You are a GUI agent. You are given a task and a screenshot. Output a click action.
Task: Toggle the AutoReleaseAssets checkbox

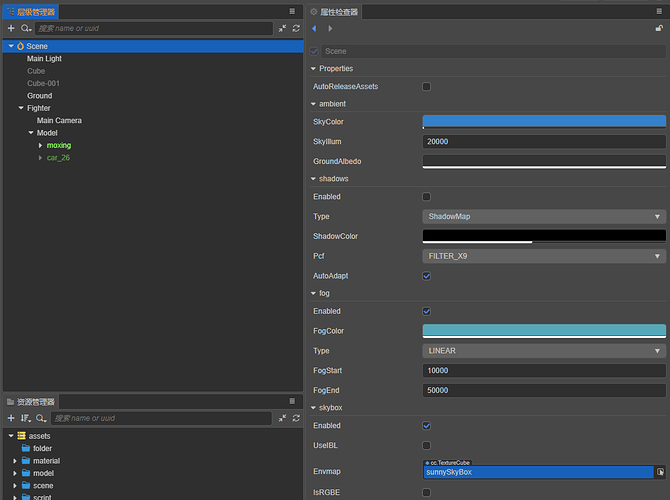coord(426,86)
